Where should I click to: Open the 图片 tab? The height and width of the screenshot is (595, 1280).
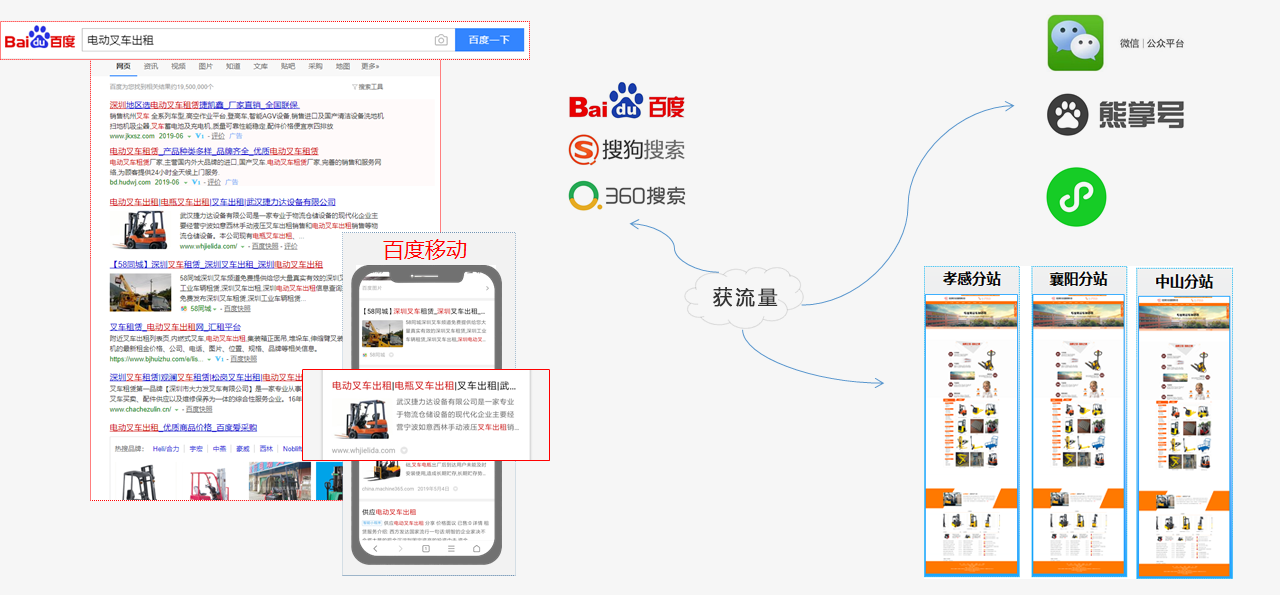pos(206,66)
